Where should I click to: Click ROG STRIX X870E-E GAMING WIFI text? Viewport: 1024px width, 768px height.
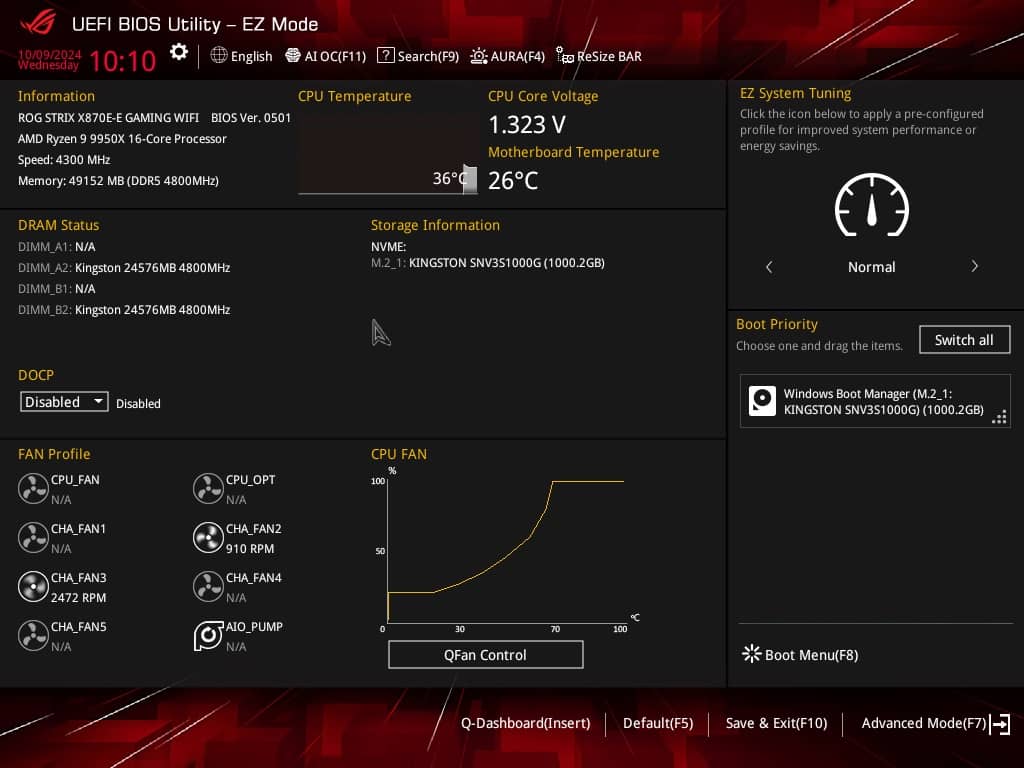[108, 118]
